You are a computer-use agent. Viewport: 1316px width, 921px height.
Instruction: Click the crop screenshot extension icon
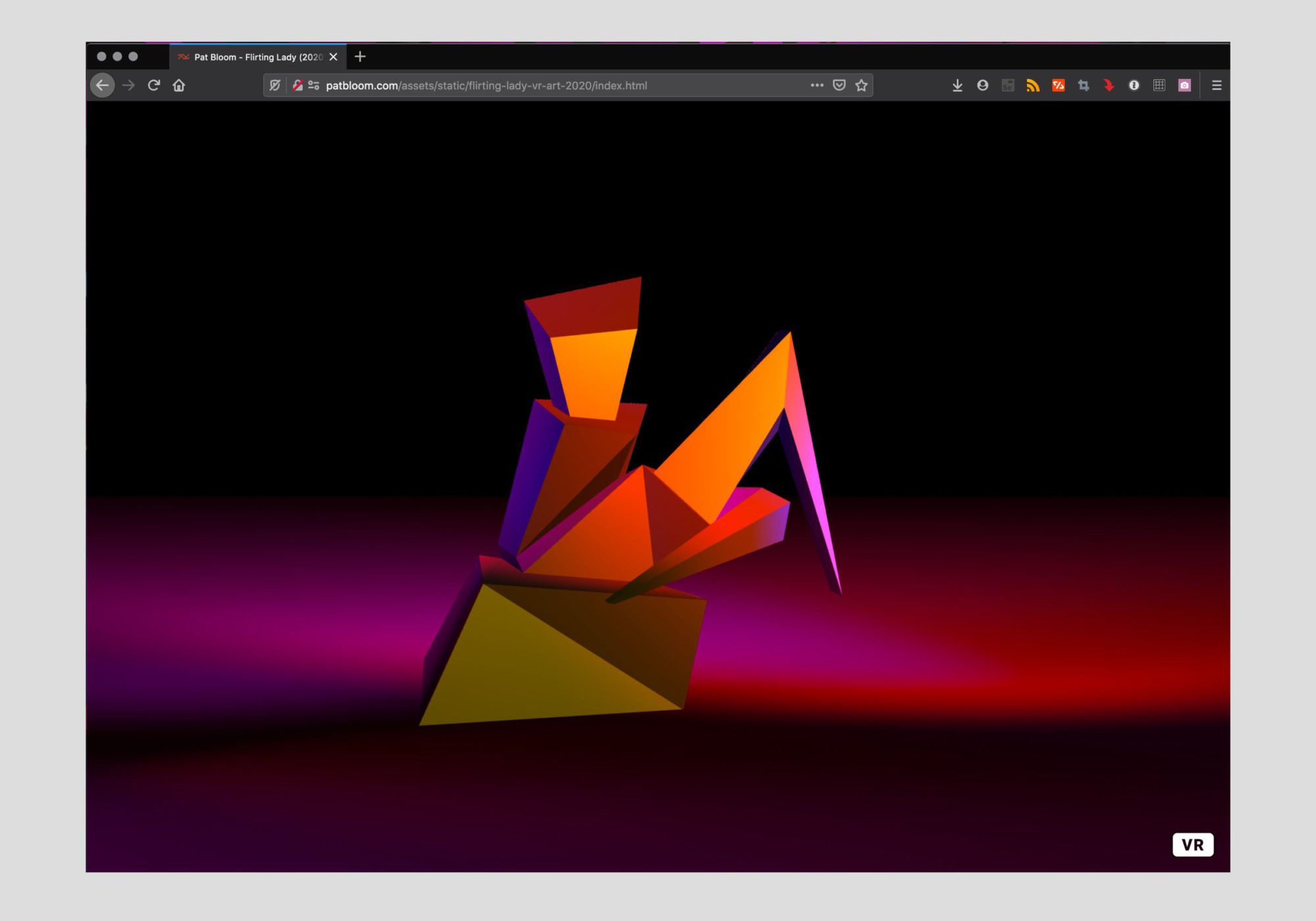tap(1084, 86)
